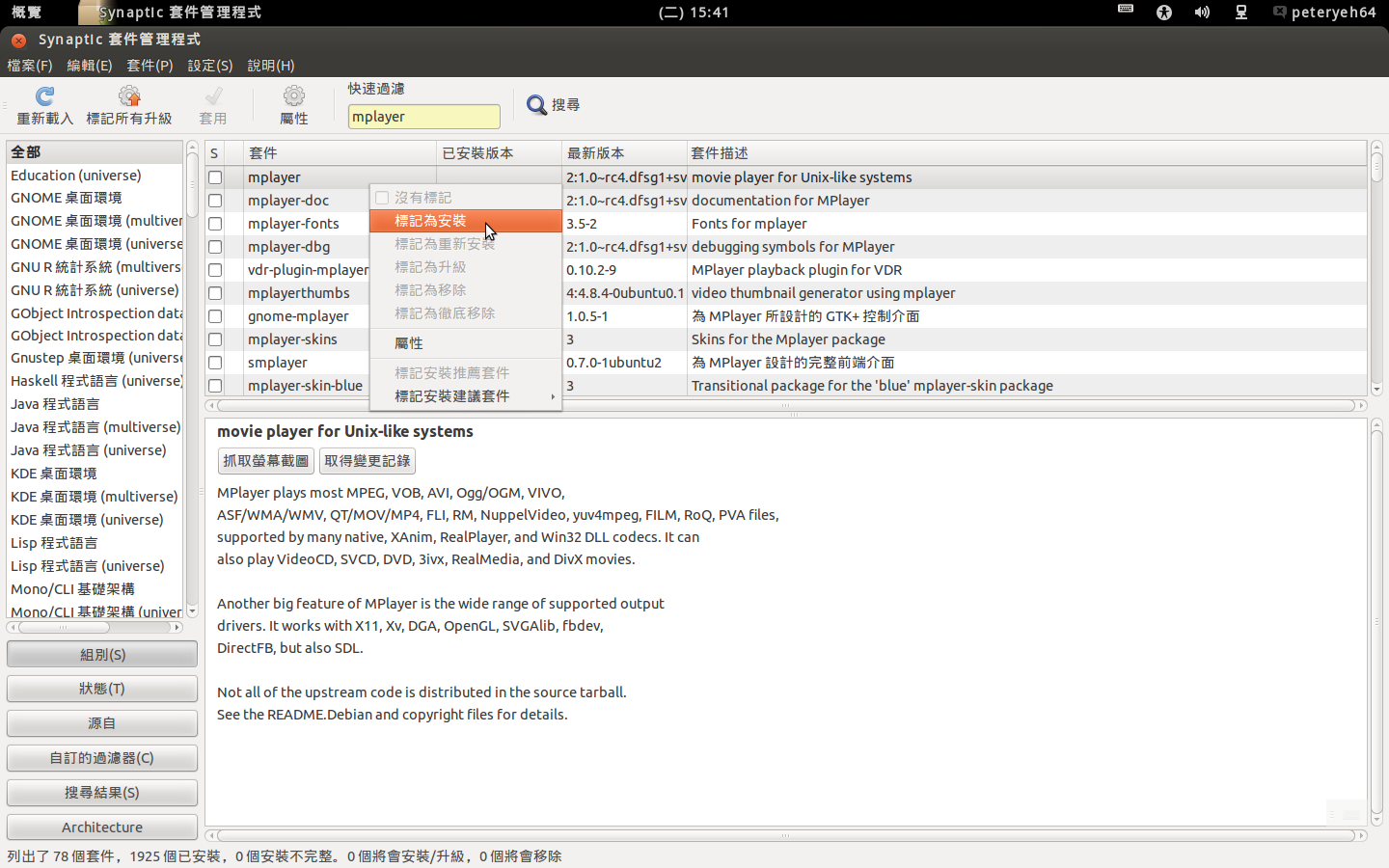Click the 概覽 activities button
The width and height of the screenshot is (1389, 868).
tap(27, 12)
